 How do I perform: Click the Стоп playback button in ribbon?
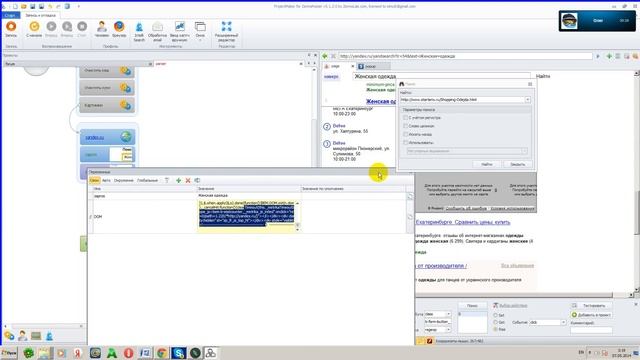82,29
